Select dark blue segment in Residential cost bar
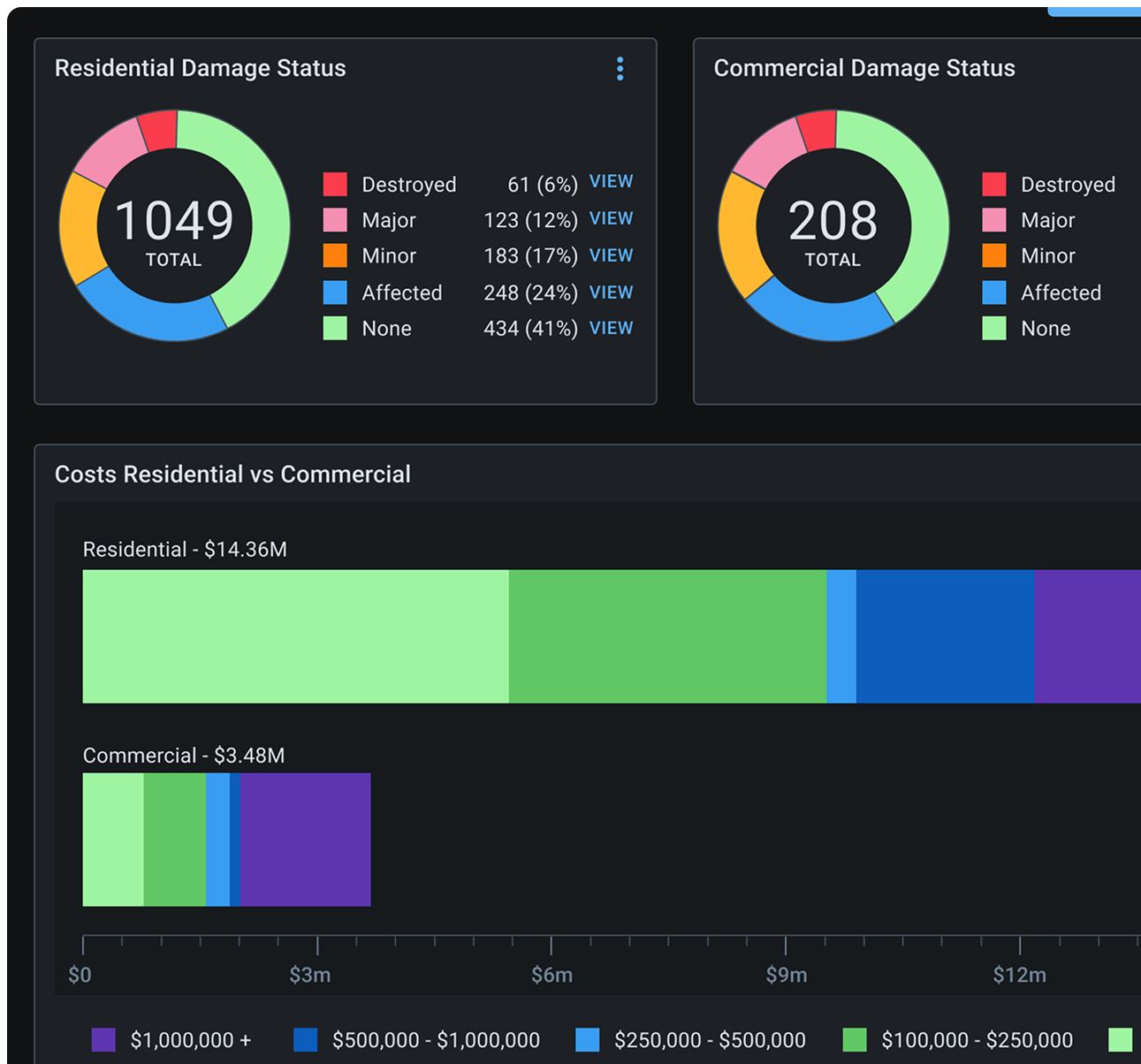 (944, 636)
